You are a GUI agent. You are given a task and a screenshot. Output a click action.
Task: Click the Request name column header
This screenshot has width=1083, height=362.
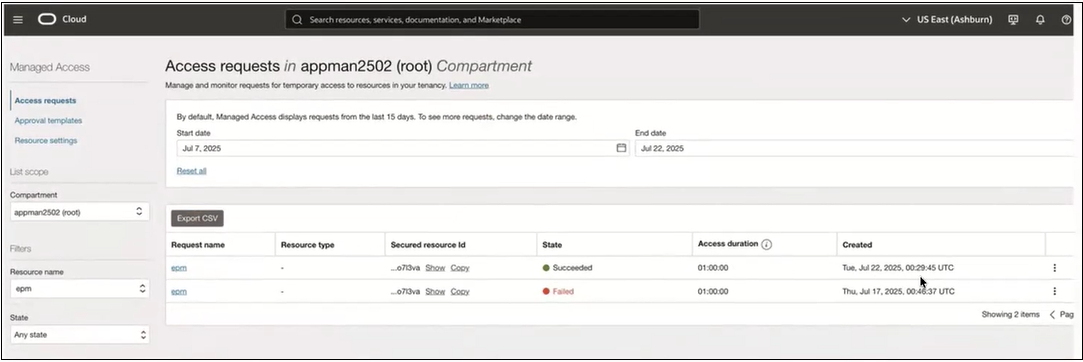coord(198,245)
